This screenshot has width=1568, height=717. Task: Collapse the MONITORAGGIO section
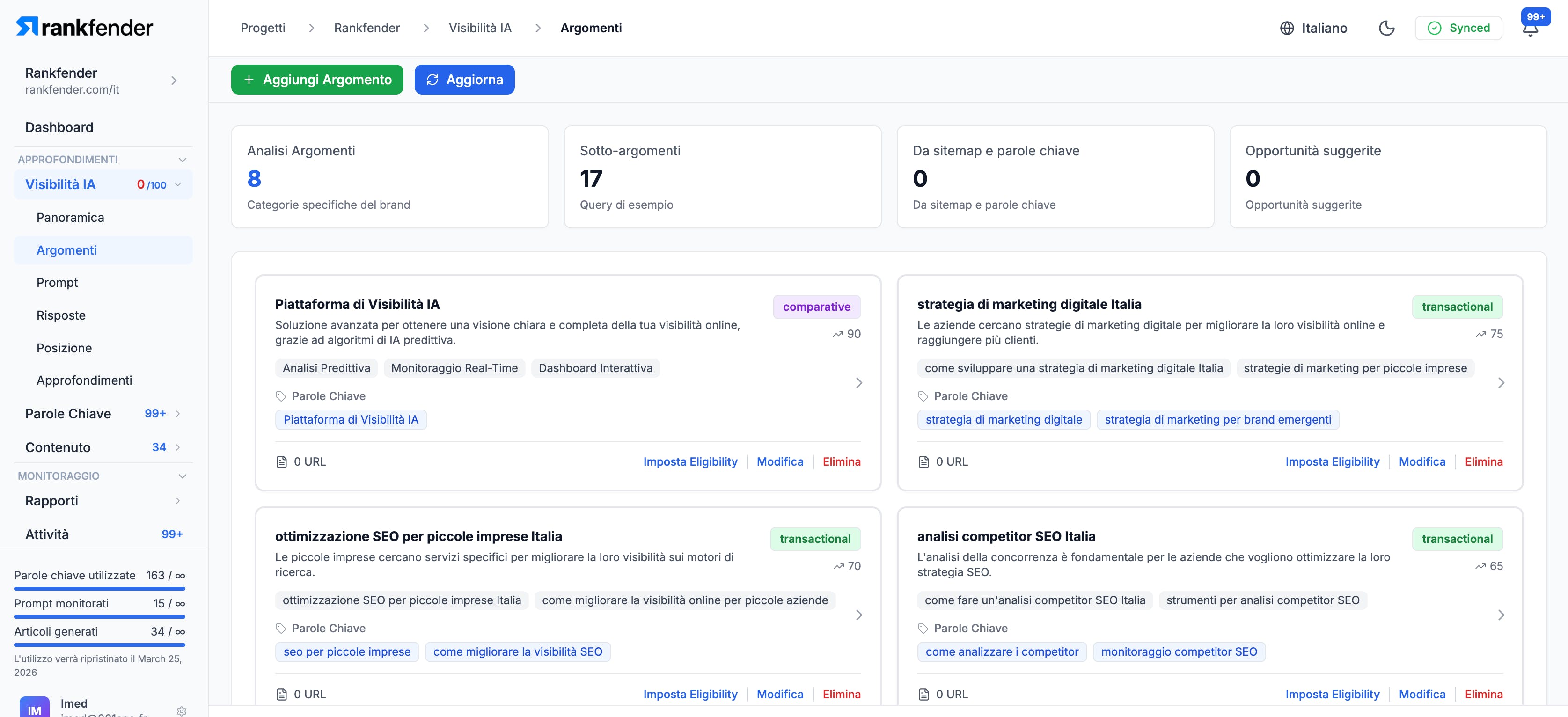[182, 476]
